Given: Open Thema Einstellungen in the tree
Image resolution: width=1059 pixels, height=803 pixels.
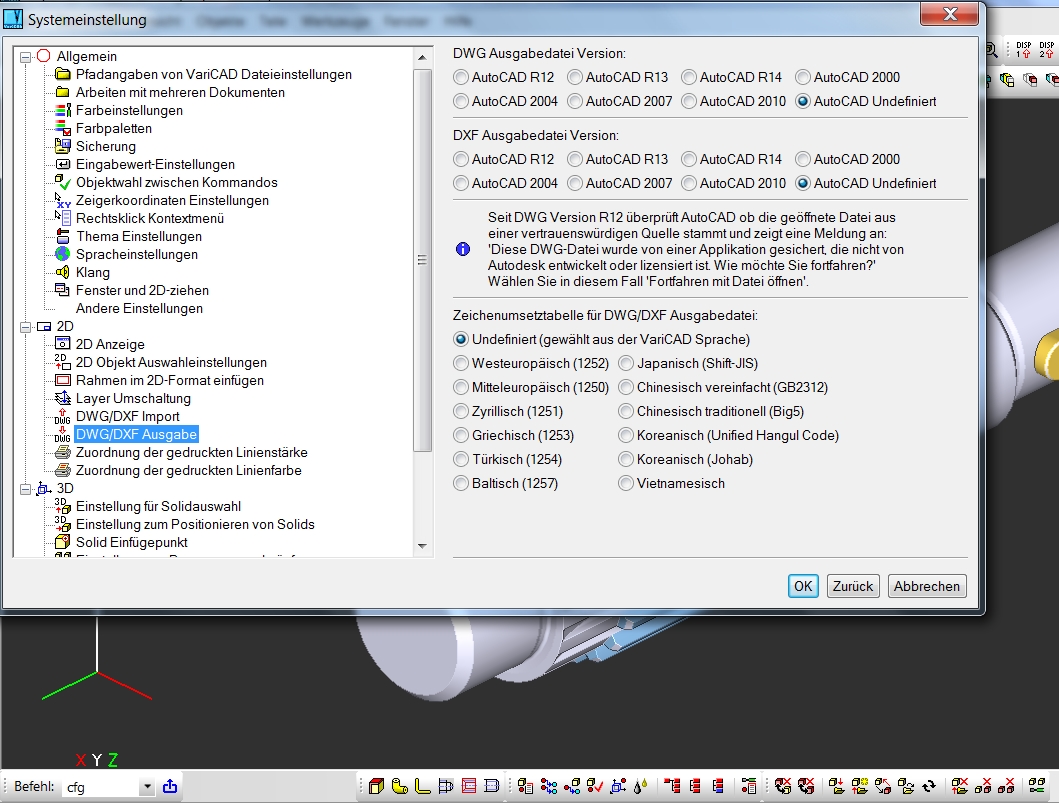Looking at the screenshot, I should tap(138, 236).
